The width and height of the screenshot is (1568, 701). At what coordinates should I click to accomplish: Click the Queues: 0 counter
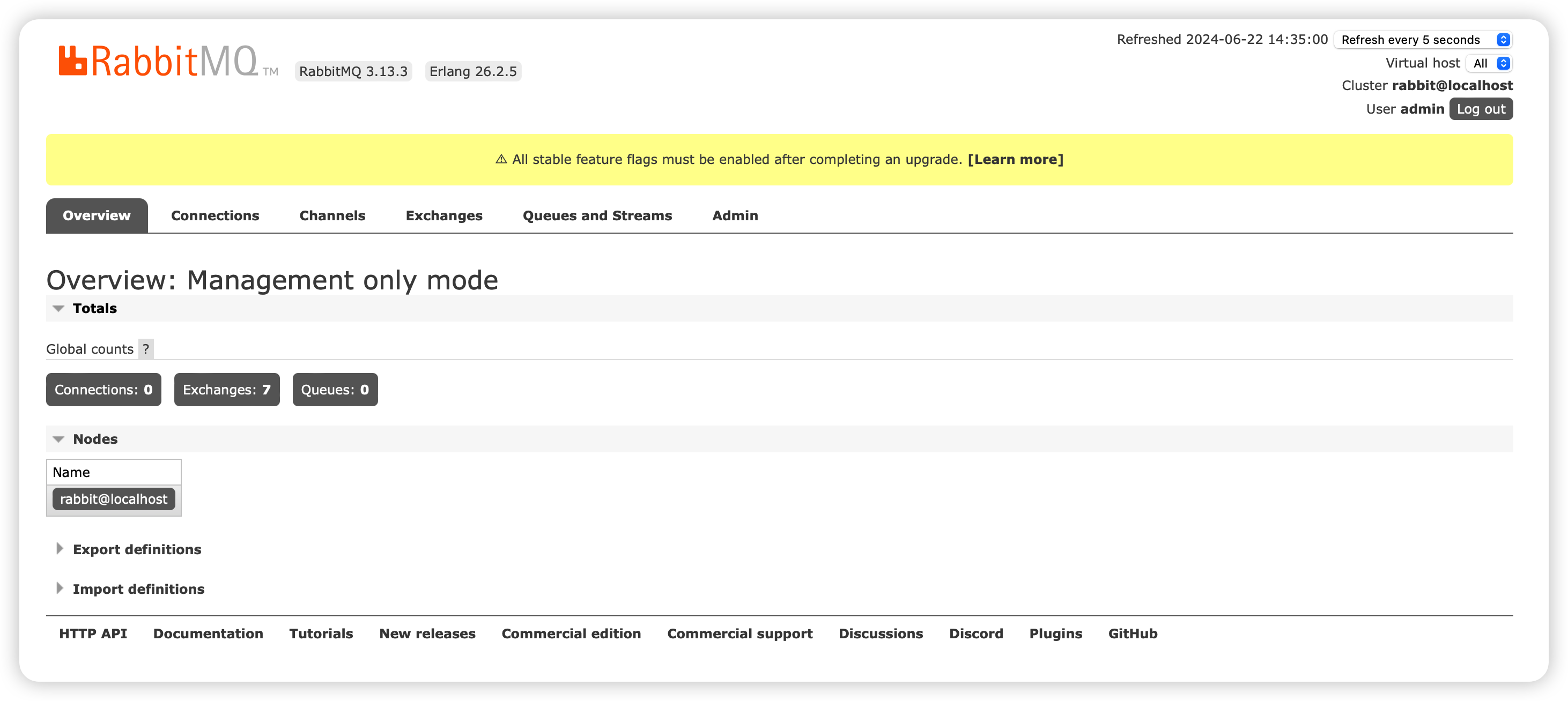click(x=334, y=390)
